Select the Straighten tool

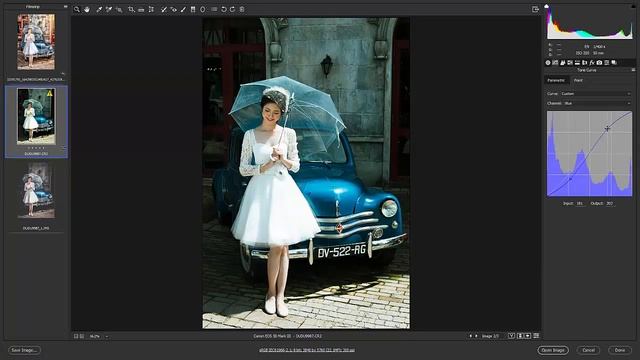tap(141, 9)
